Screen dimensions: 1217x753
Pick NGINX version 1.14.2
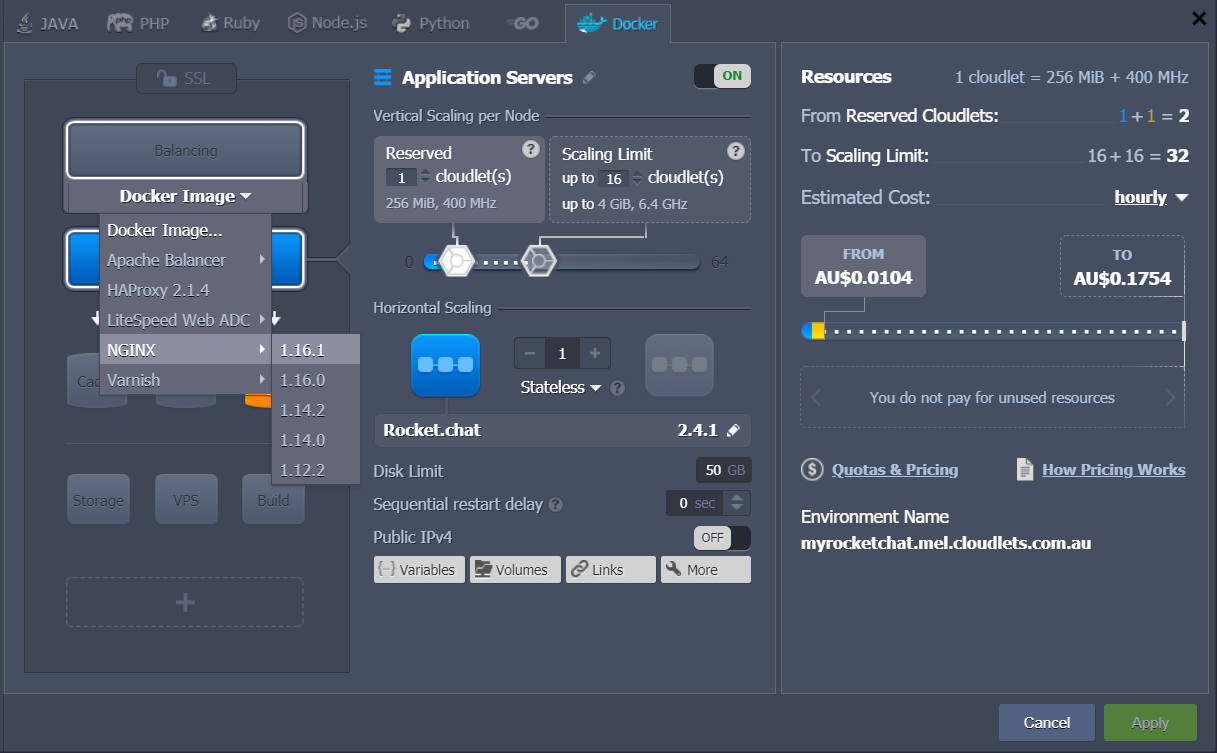tap(315, 410)
